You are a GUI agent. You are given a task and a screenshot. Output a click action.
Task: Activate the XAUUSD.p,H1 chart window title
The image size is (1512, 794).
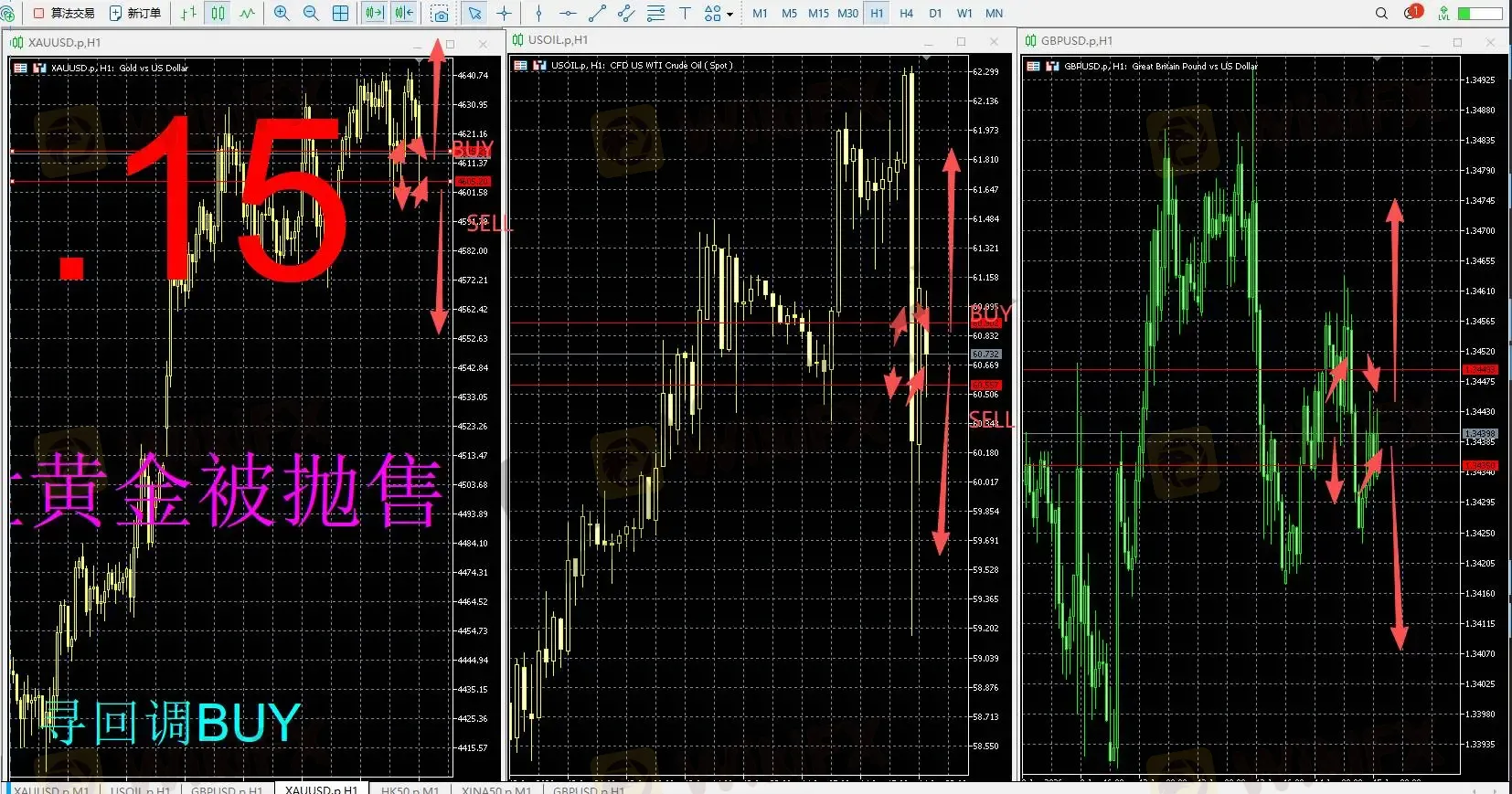point(64,42)
